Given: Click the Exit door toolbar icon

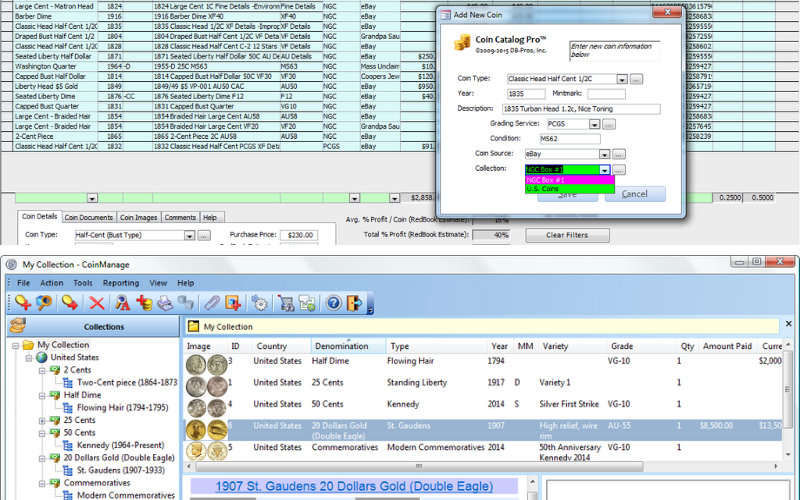Looking at the screenshot, I should [355, 303].
